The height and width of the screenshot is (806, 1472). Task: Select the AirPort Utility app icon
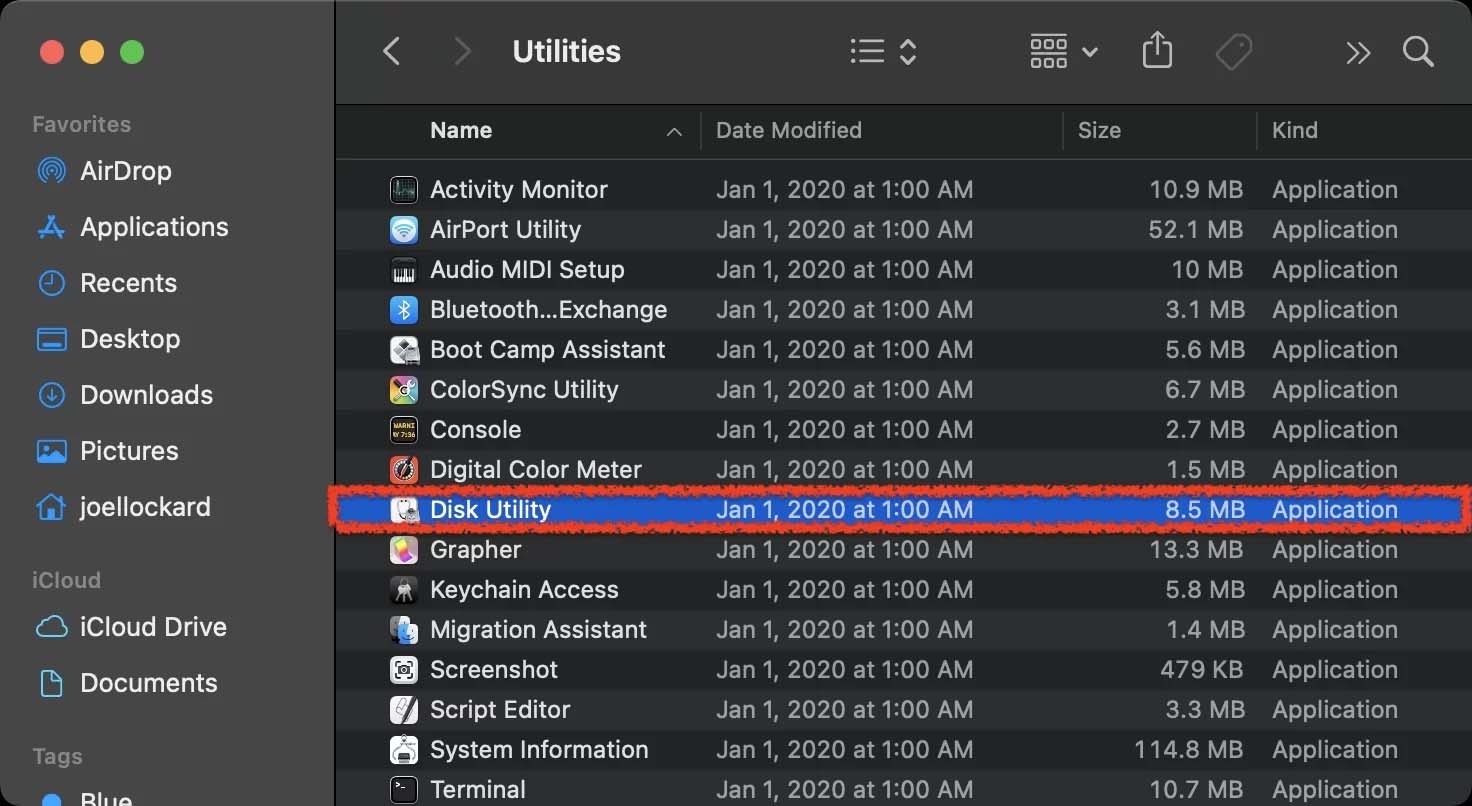(403, 229)
